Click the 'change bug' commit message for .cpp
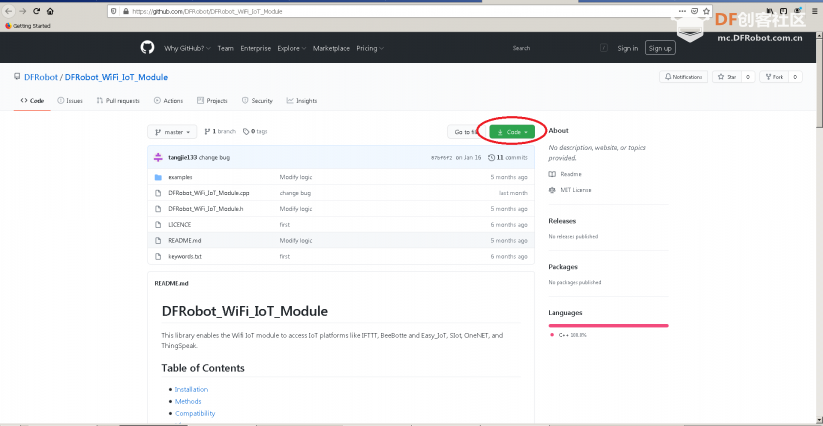Image resolution: width=823 pixels, height=426 pixels. [295, 193]
